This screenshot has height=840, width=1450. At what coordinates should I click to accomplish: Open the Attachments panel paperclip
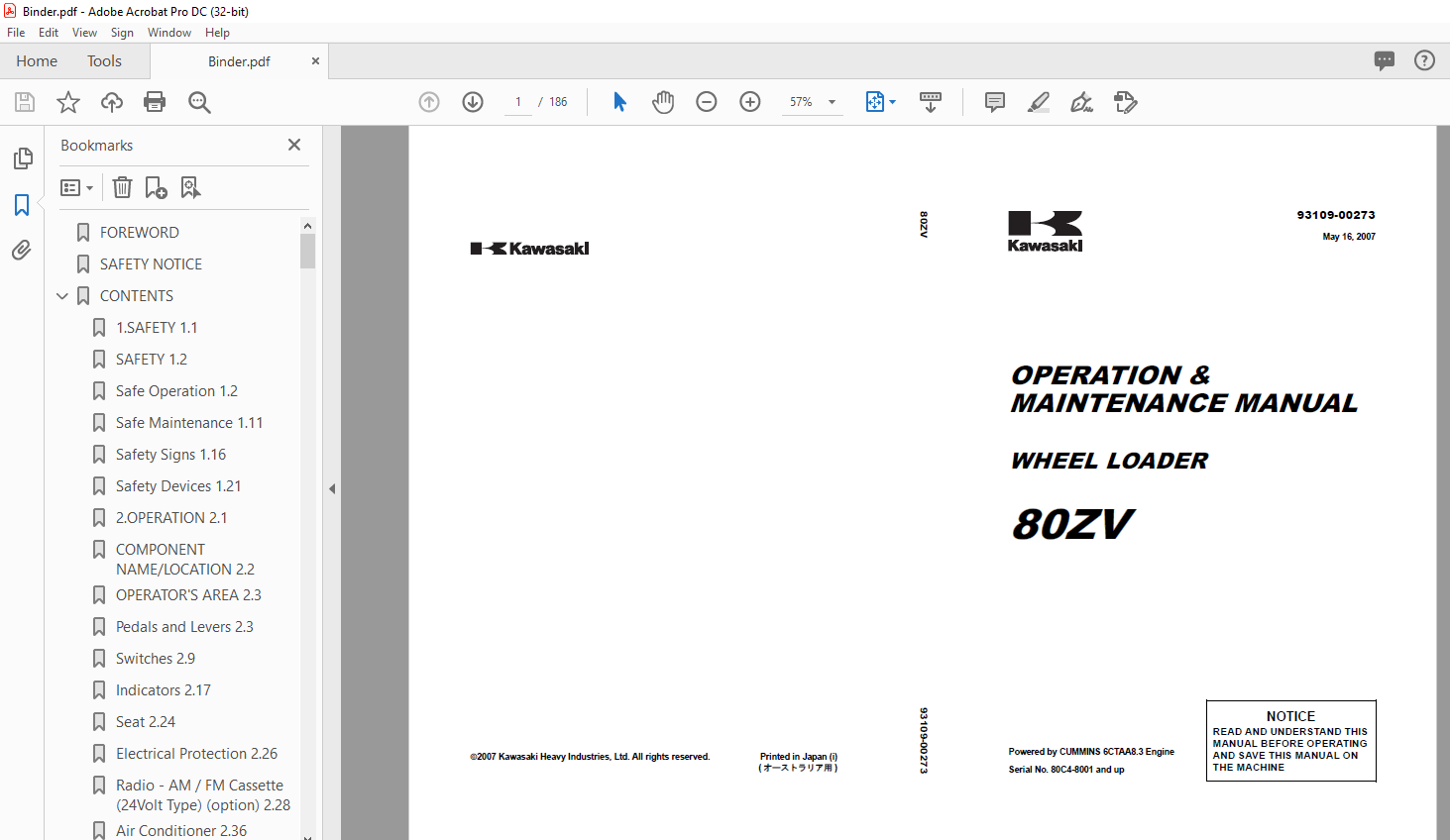point(22,251)
